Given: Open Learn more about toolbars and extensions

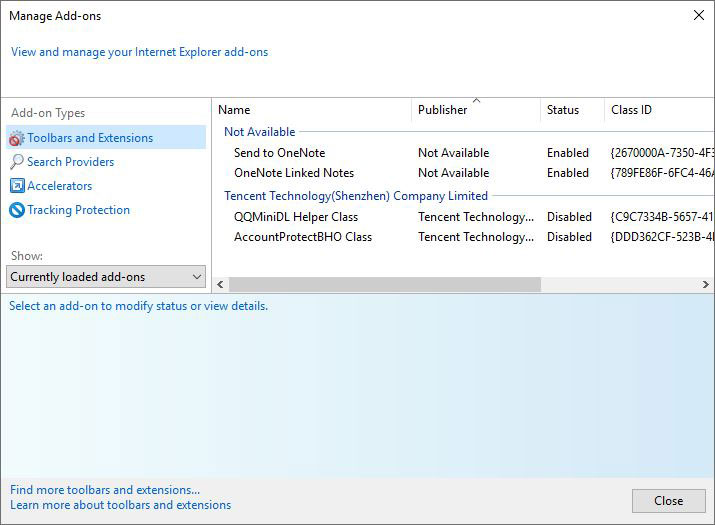Looking at the screenshot, I should (121, 505).
